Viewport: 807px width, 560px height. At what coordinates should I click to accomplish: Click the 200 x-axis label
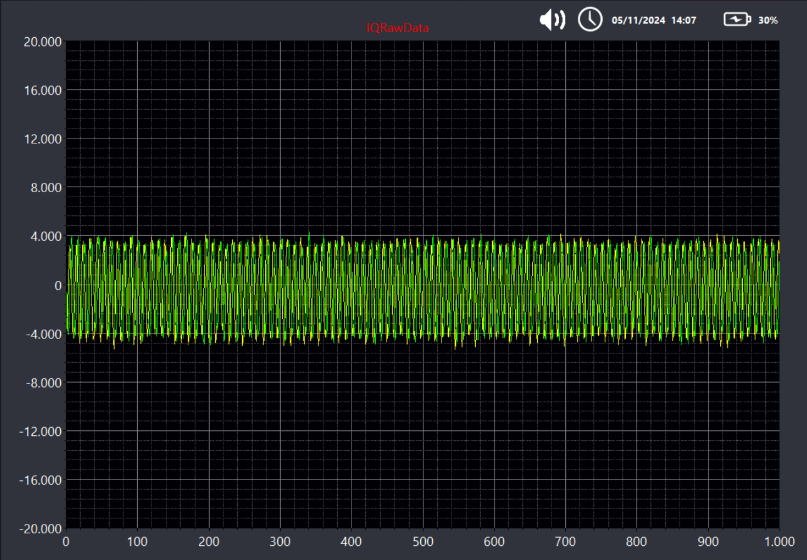click(209, 541)
